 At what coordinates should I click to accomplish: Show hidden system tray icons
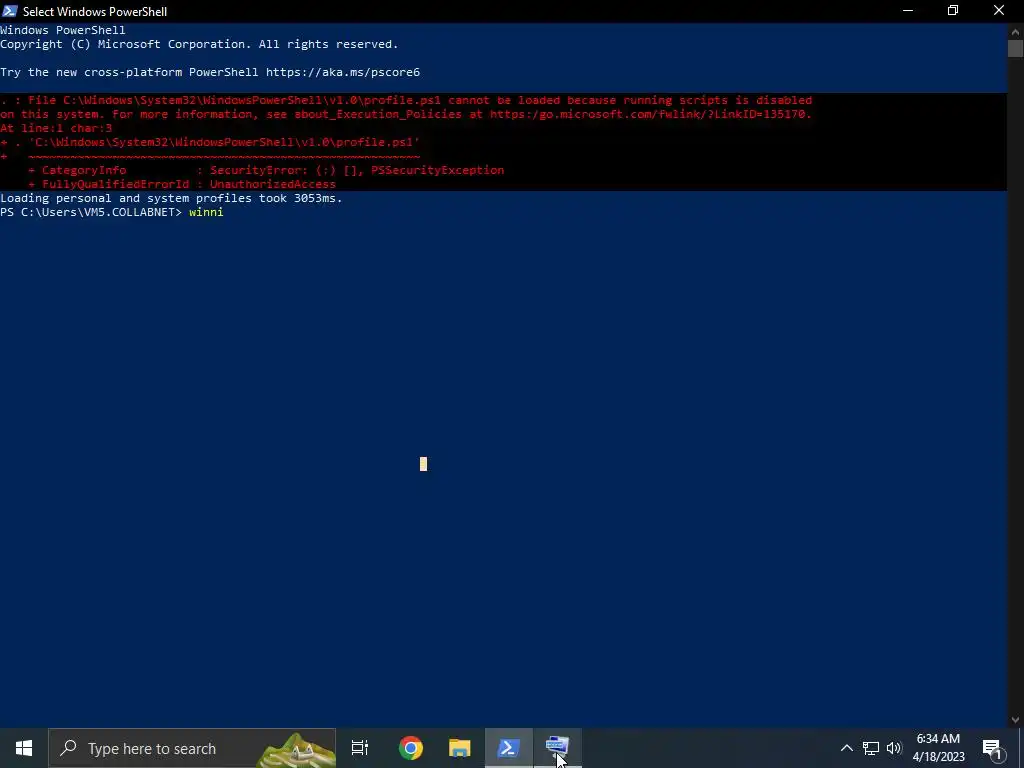point(846,748)
